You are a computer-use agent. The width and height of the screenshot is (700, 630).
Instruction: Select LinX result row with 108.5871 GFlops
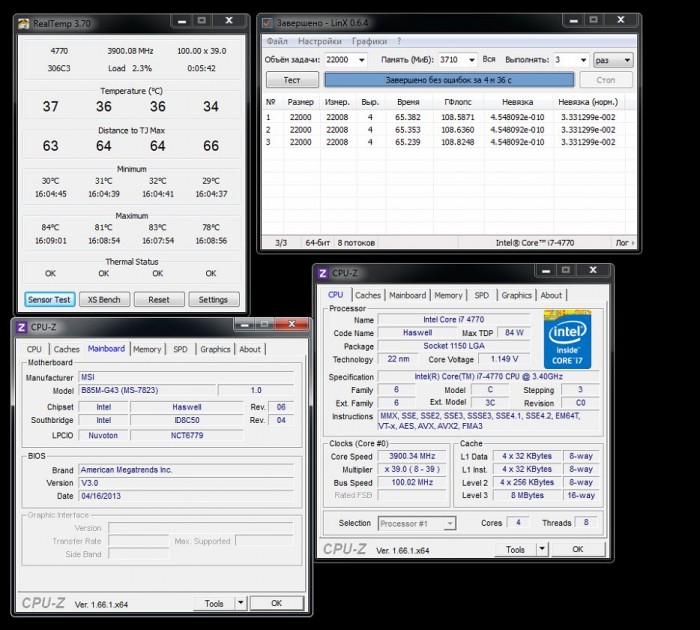click(x=449, y=117)
